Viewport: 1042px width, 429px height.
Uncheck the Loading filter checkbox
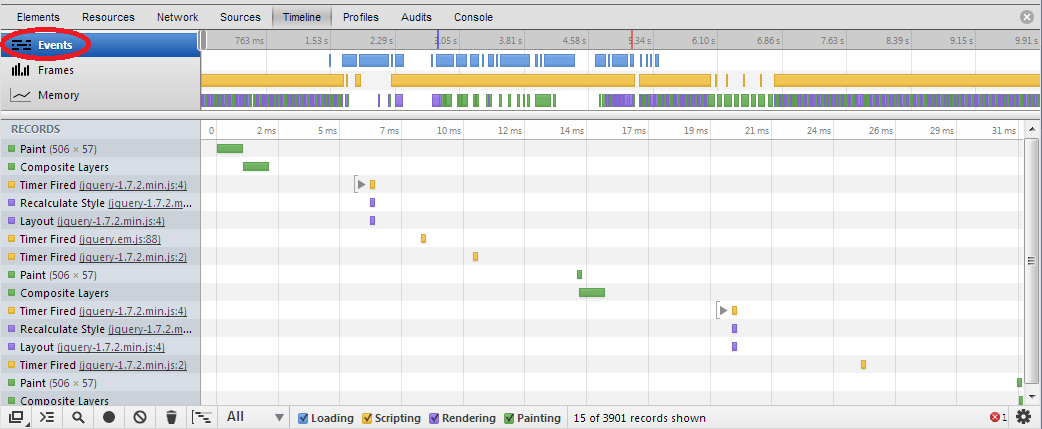pos(303,418)
